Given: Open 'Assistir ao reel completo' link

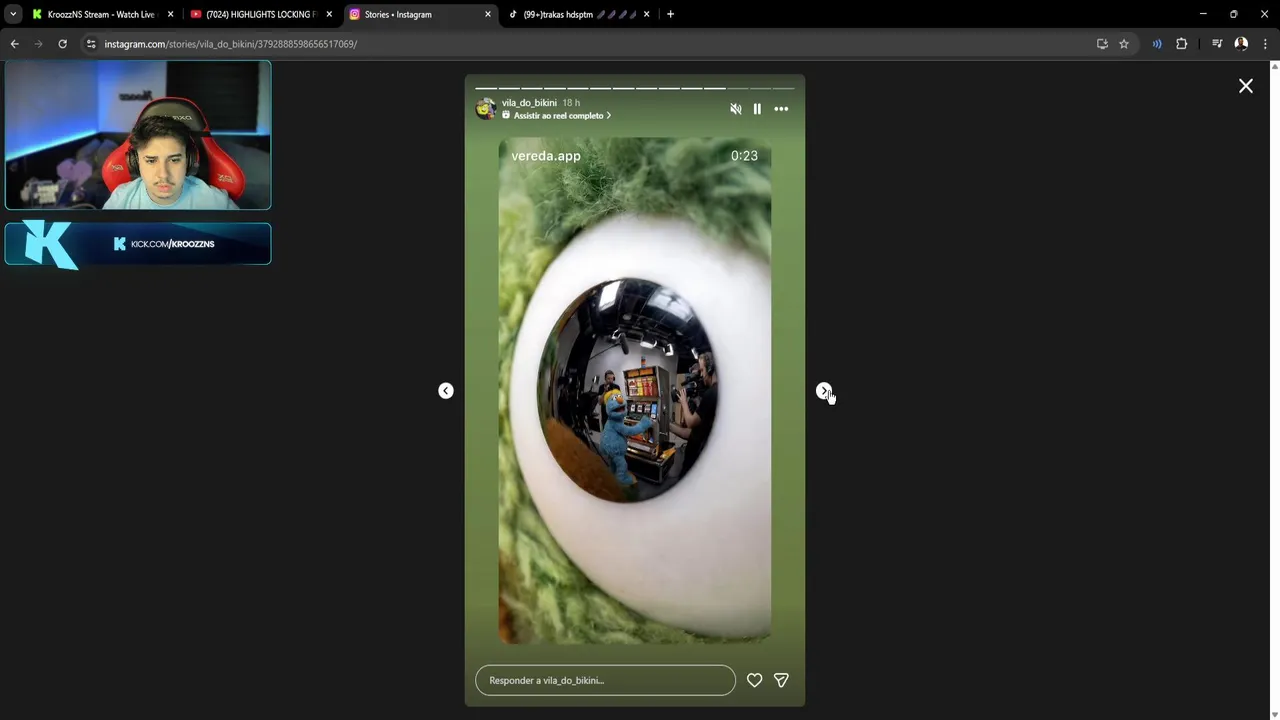Looking at the screenshot, I should point(557,116).
